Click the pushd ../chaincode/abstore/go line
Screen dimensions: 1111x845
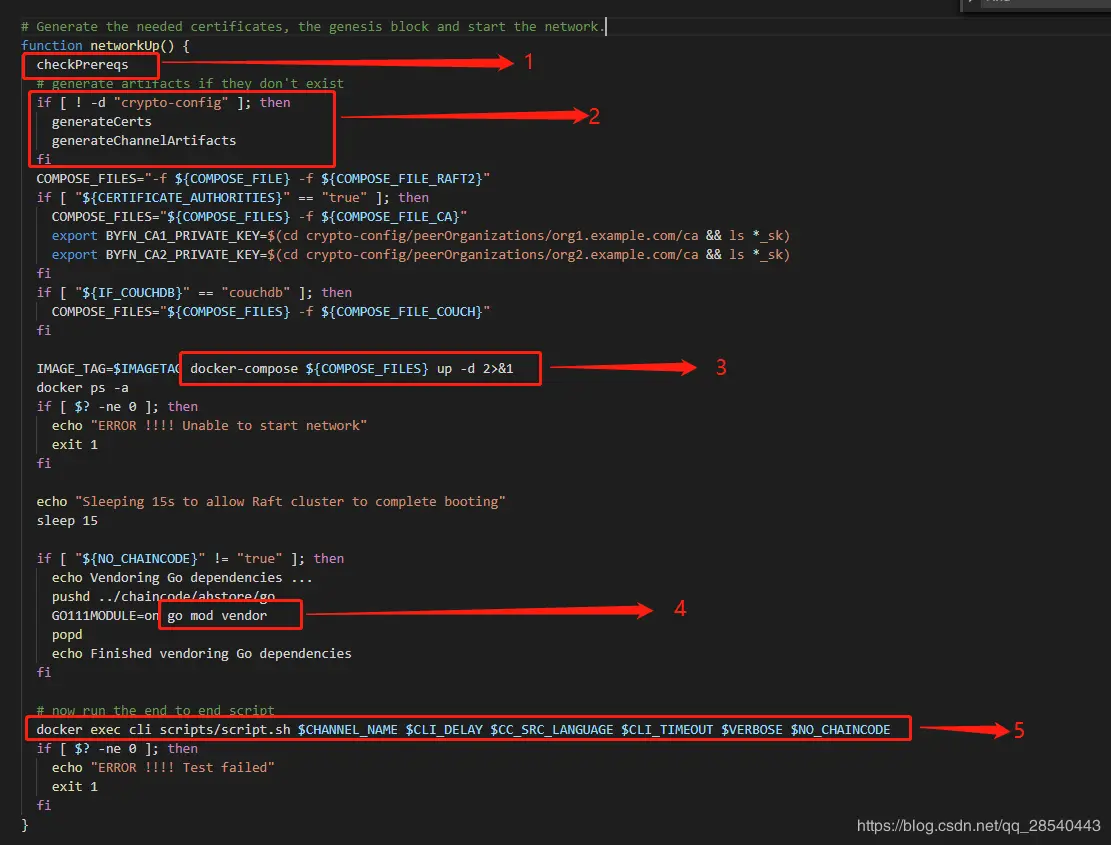point(163,596)
